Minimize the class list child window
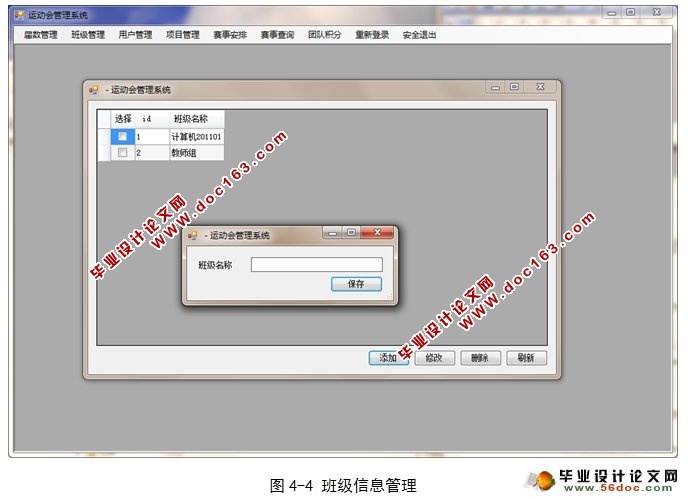Screen dimensions: 688x498 pyautogui.click(x=495, y=87)
